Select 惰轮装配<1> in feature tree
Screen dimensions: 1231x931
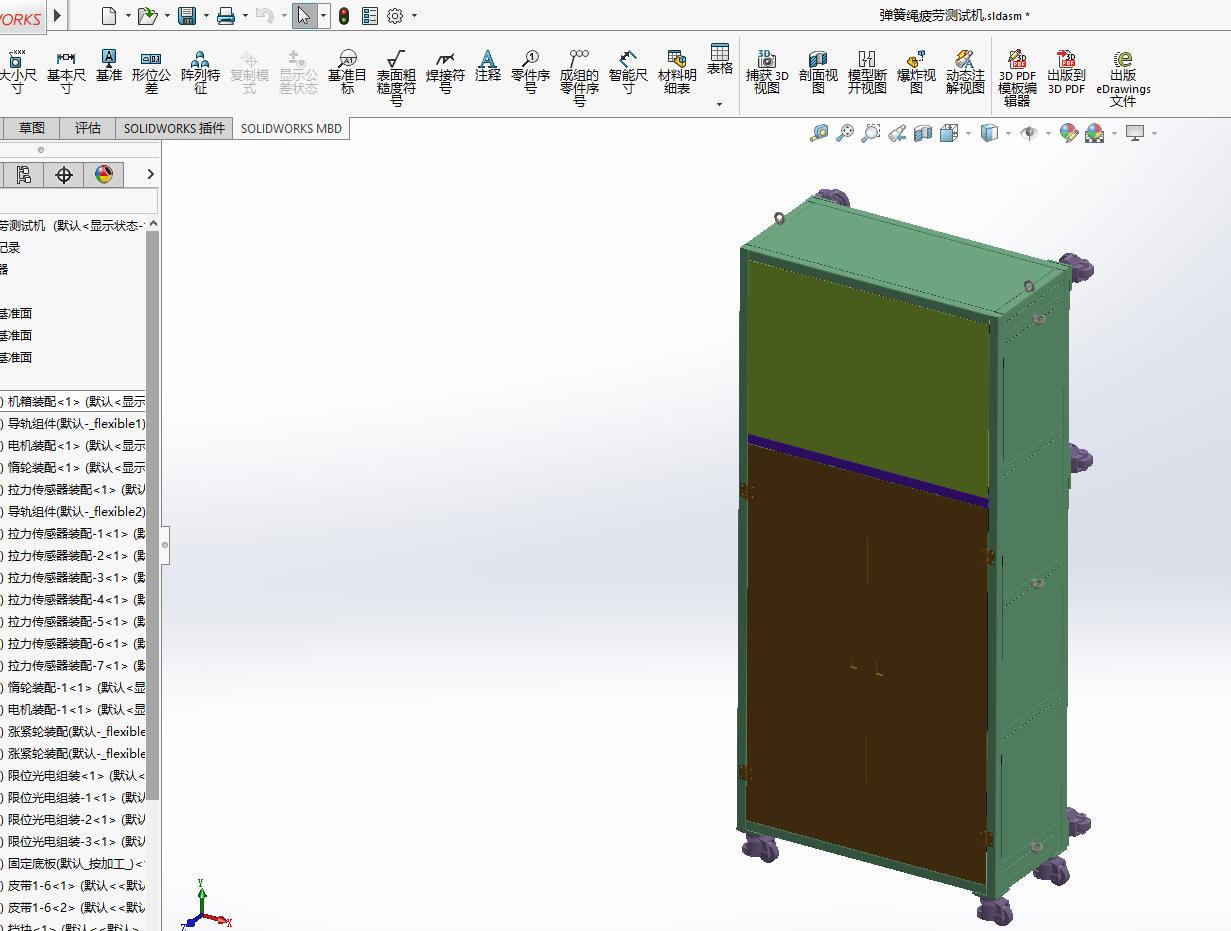[73, 468]
